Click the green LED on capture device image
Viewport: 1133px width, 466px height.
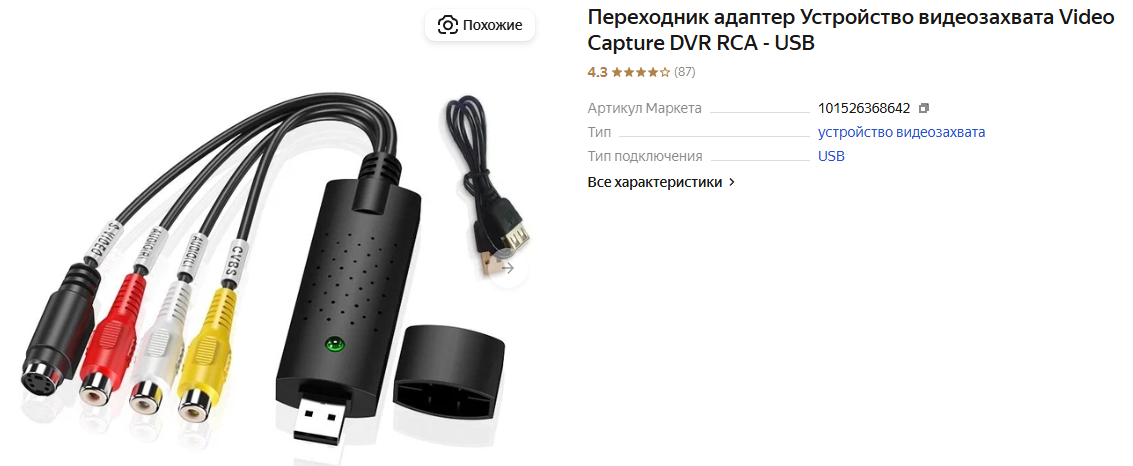[335, 345]
